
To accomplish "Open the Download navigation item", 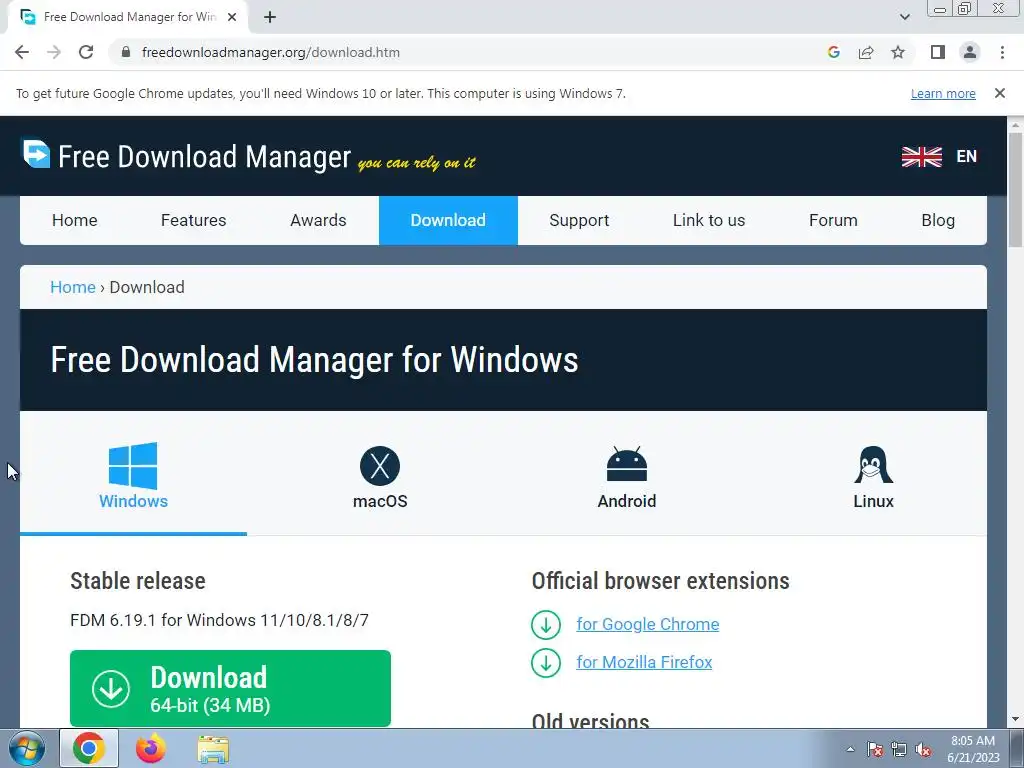I will (448, 221).
